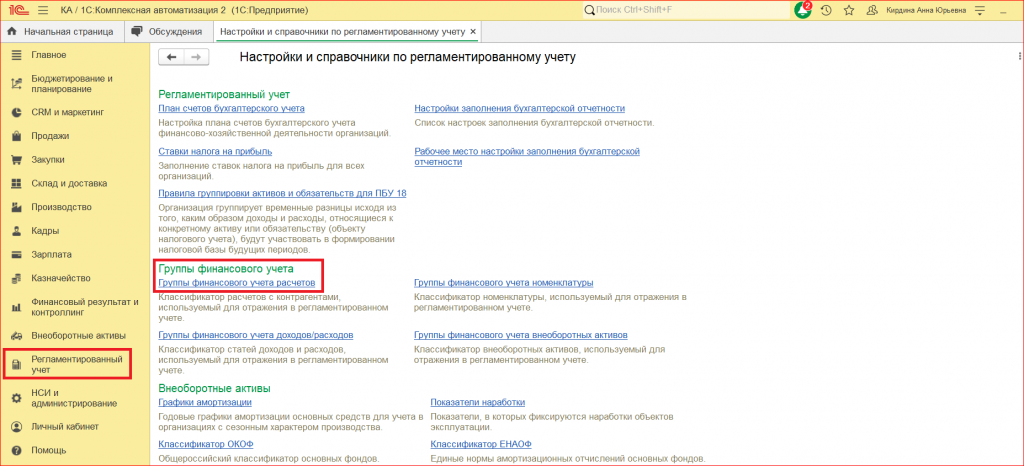The width and height of the screenshot is (1024, 466).
Task: Click the НСИ и администрирование gear icon
Action: [x=18, y=398]
